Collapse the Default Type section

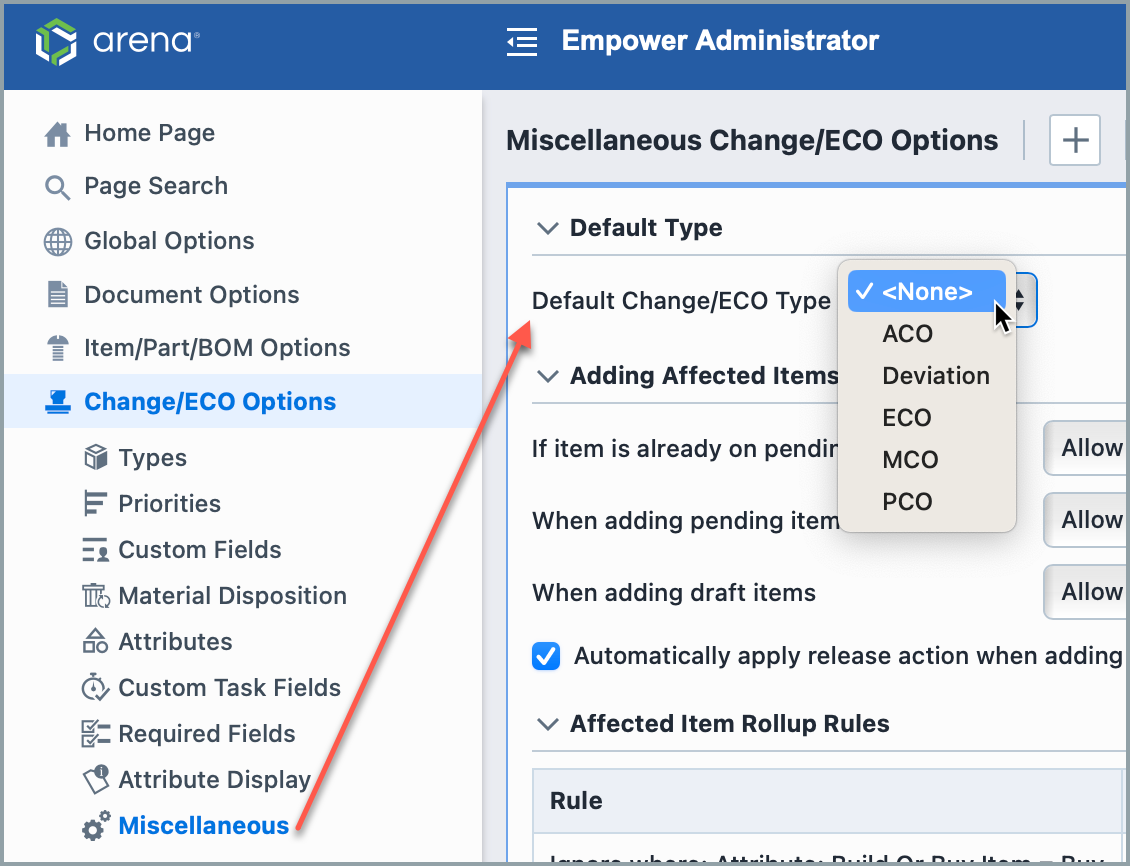pyautogui.click(x=547, y=228)
